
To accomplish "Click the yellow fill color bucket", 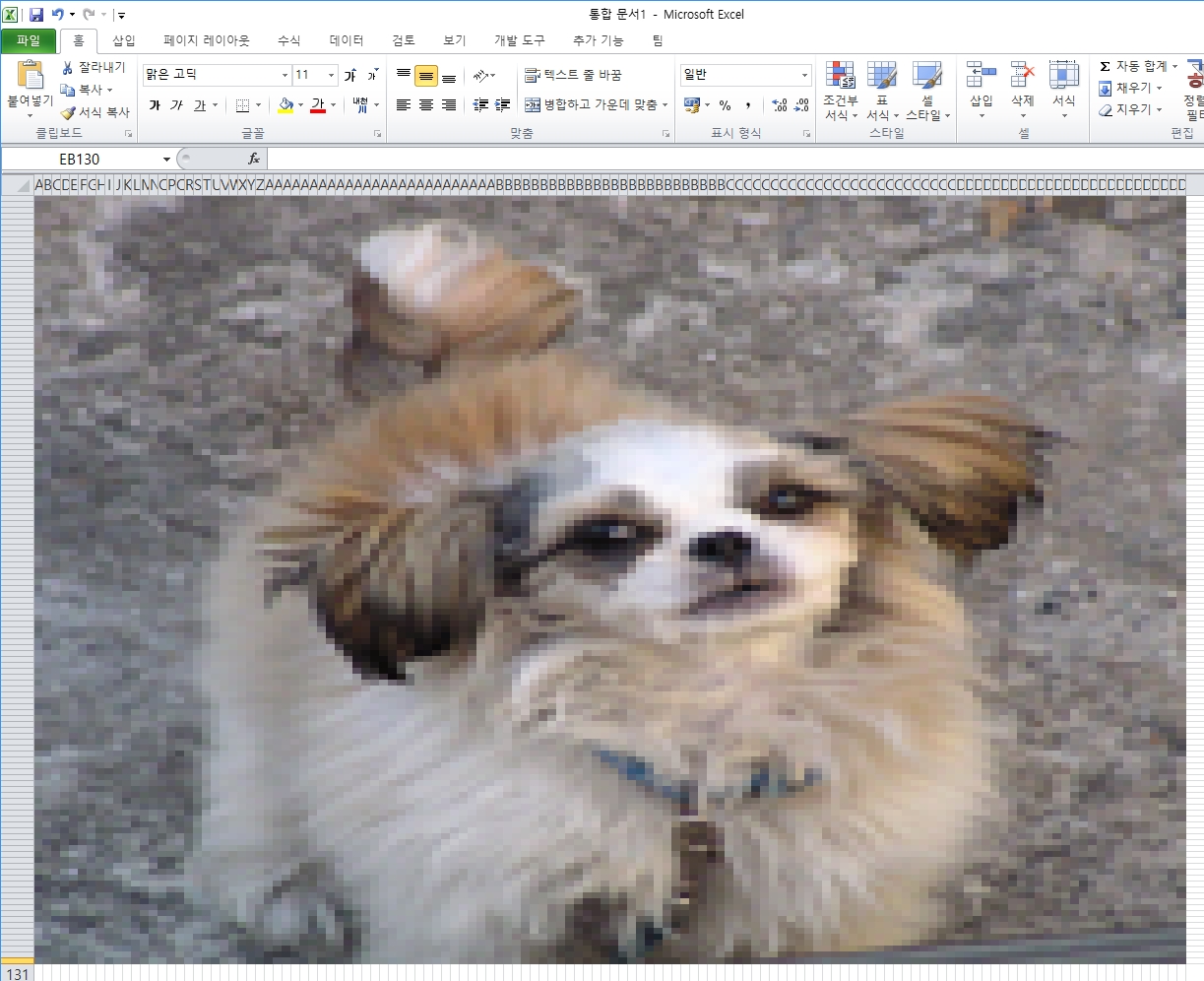I will pyautogui.click(x=285, y=105).
